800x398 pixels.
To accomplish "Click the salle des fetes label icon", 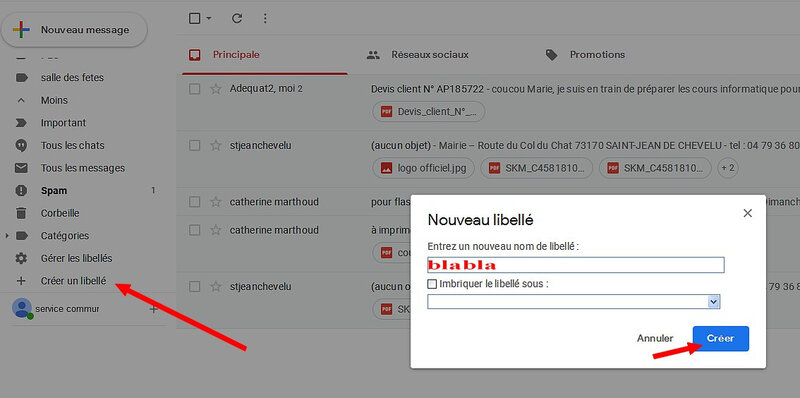I will click(21, 78).
